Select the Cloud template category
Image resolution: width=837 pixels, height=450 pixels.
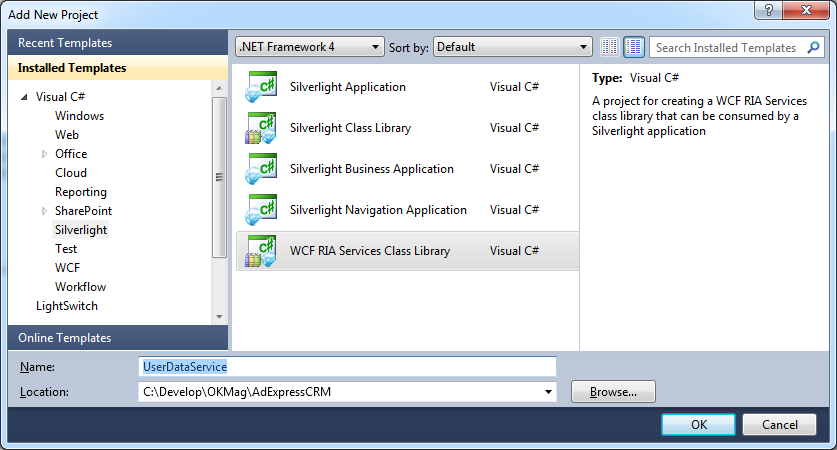[x=70, y=173]
